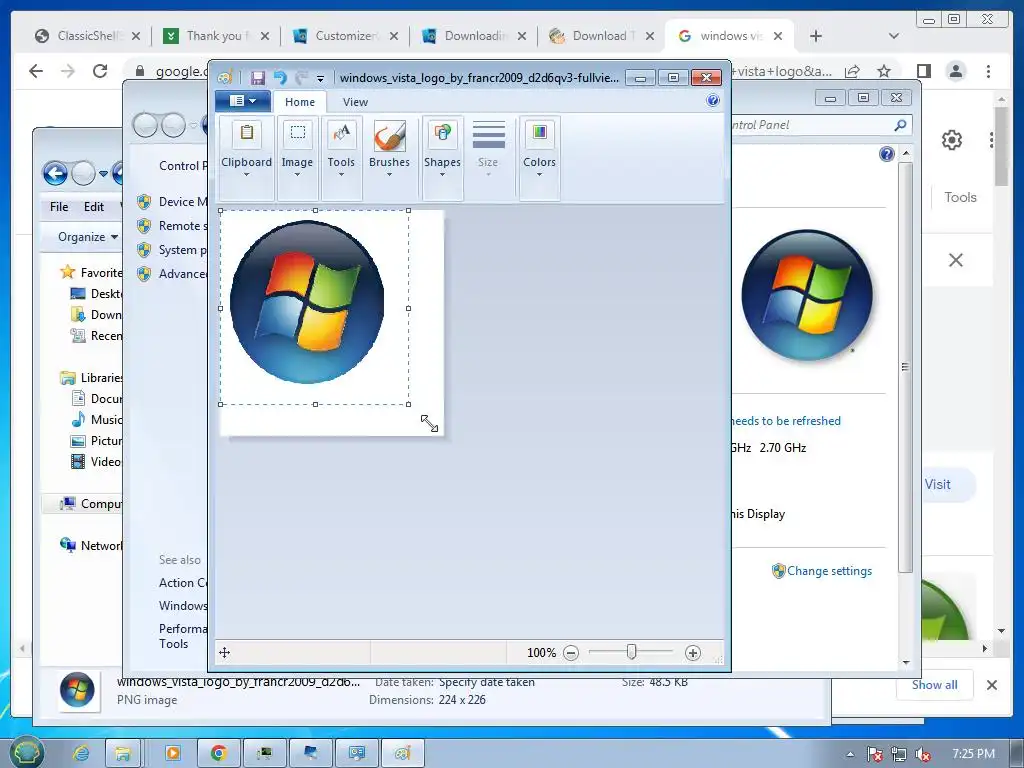The height and width of the screenshot is (768, 1024).
Task: Open Chrome tab search chevron
Action: (894, 36)
